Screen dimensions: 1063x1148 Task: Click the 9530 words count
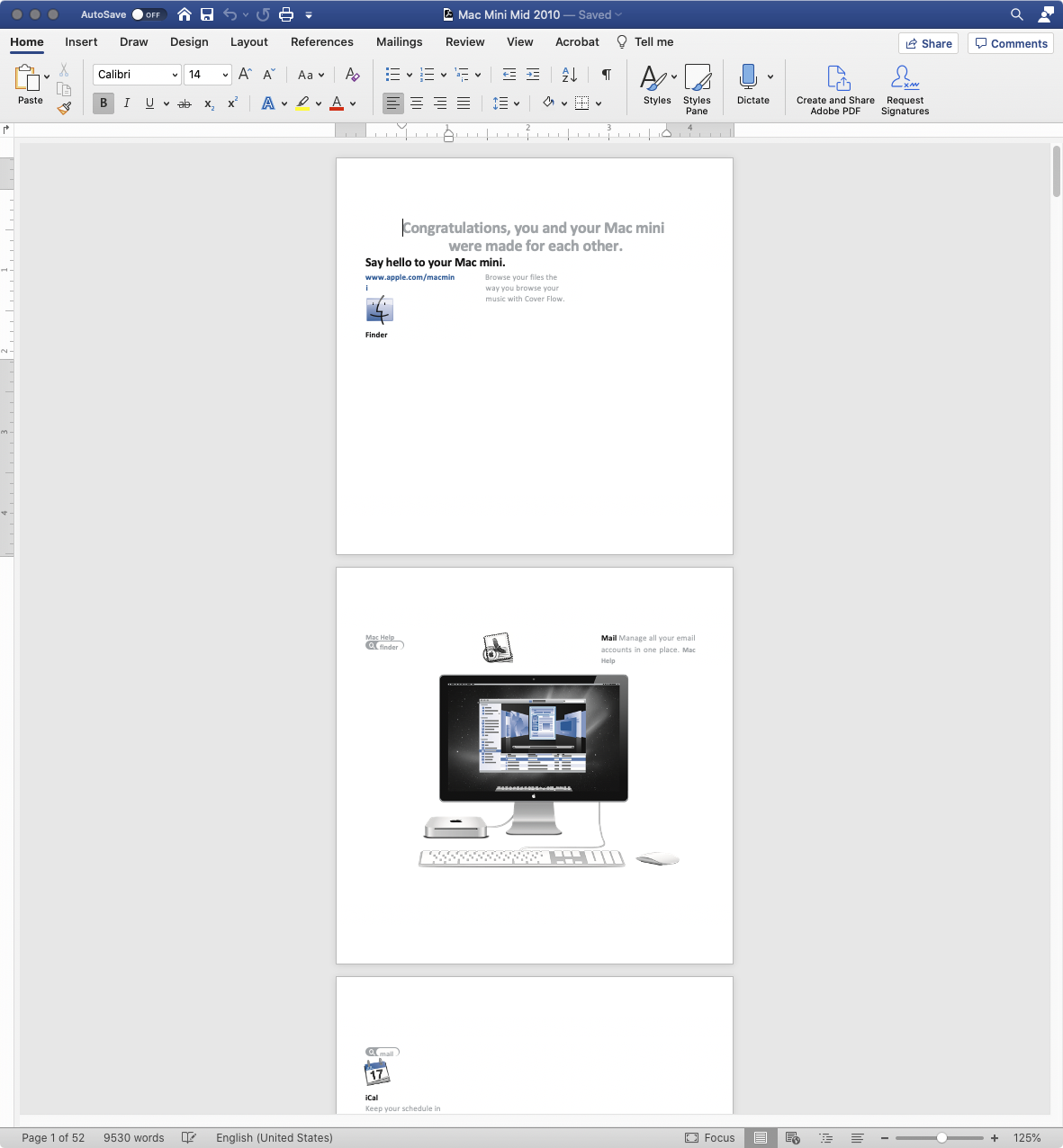click(134, 1137)
